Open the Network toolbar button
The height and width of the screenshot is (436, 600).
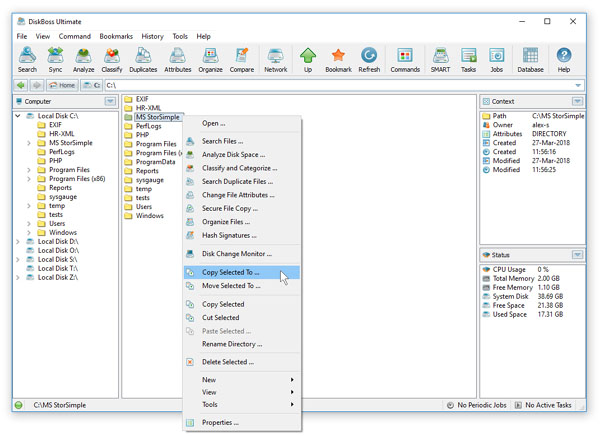[276, 60]
